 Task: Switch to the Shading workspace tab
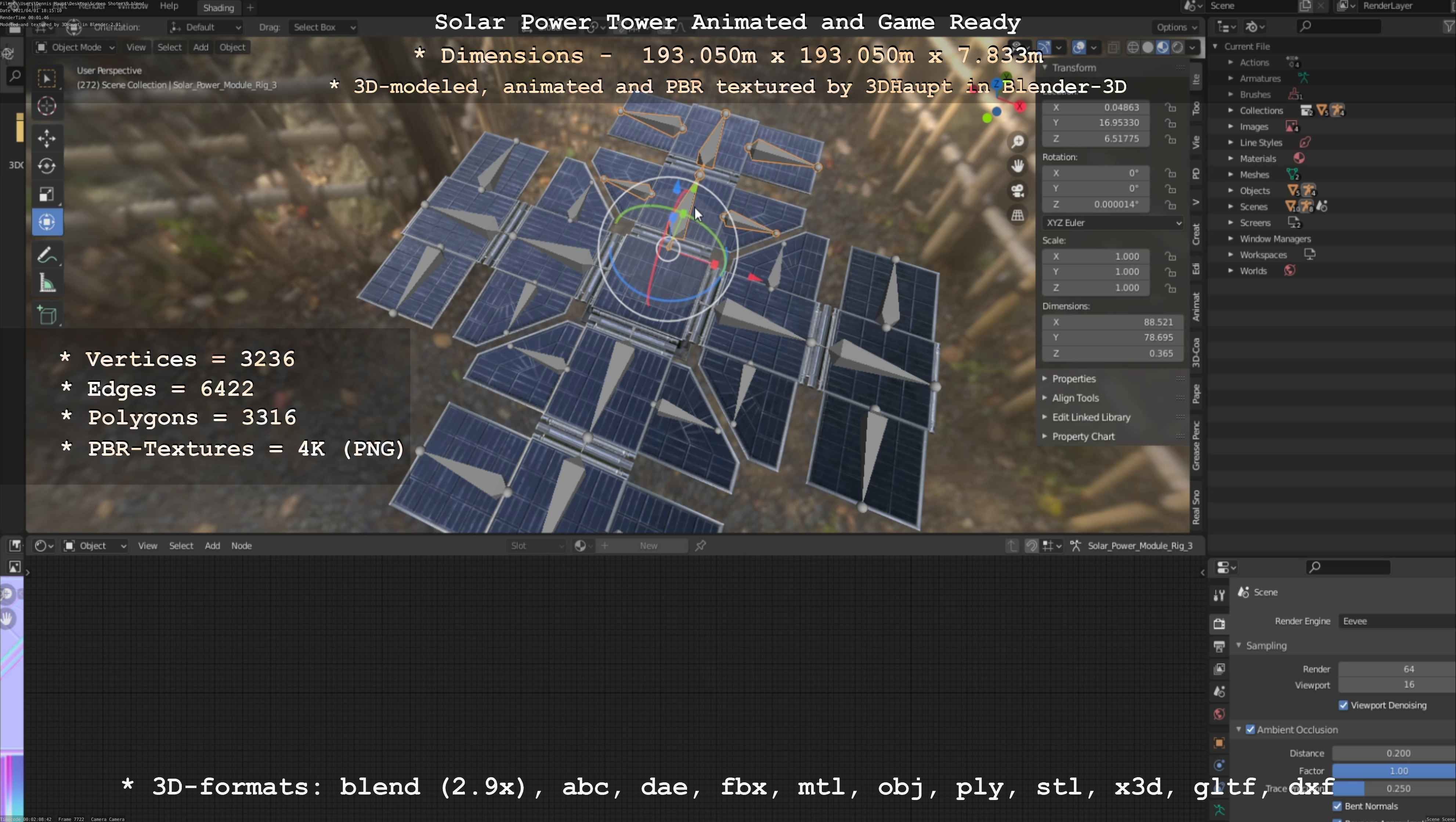tap(219, 8)
